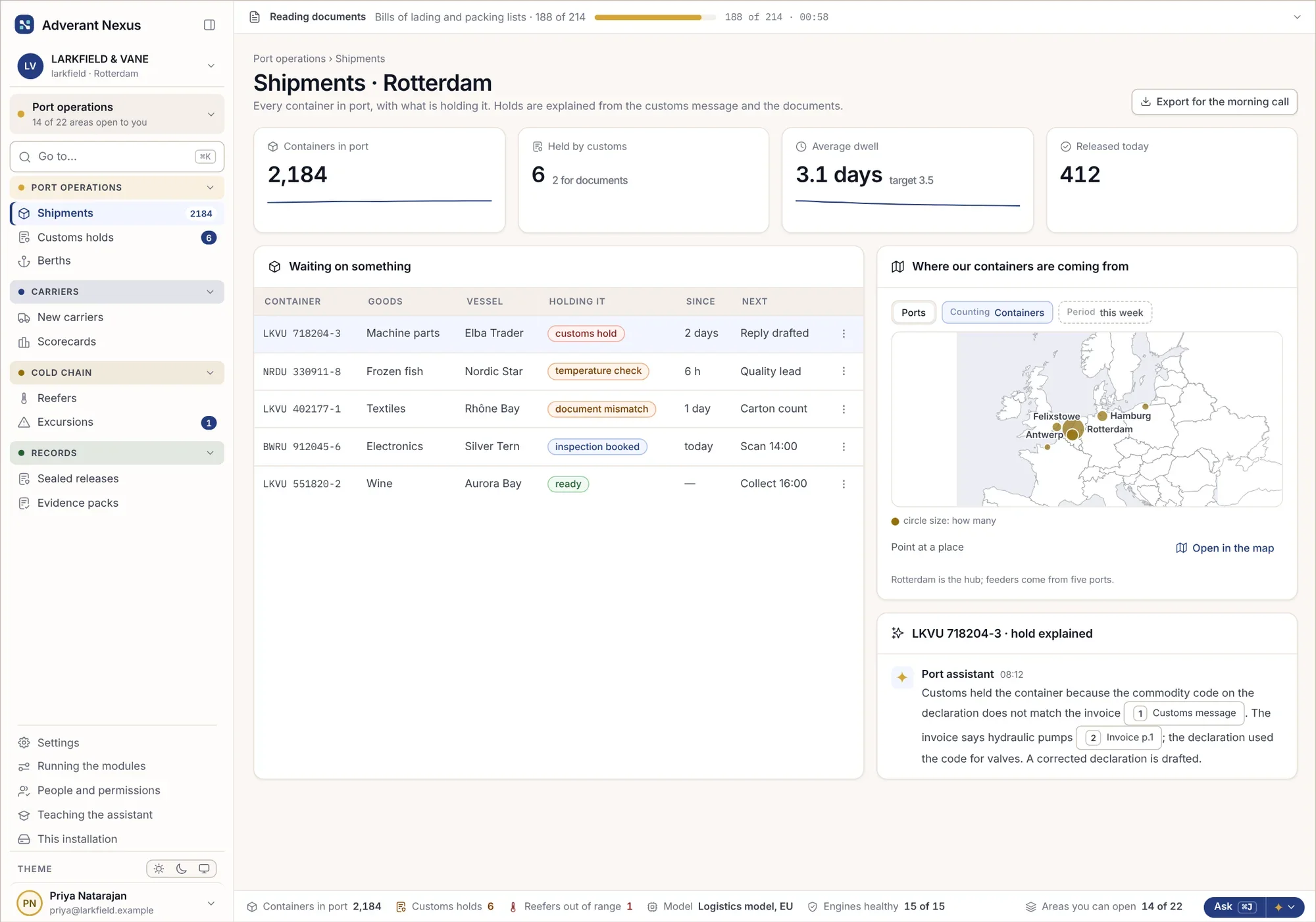Go to Port operations breadcrumb
The height and width of the screenshot is (922, 1316).
point(290,59)
